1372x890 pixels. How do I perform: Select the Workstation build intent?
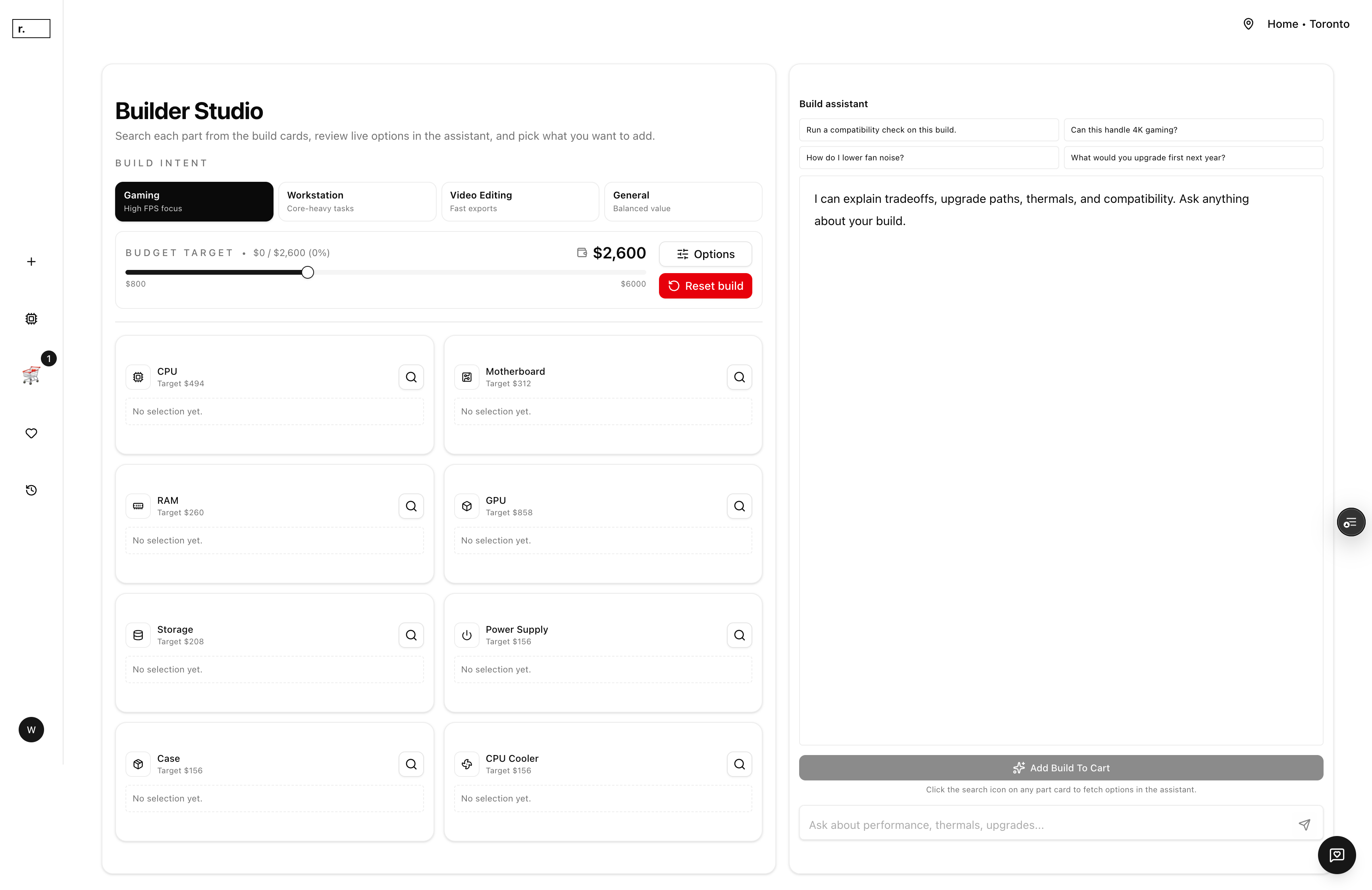(357, 201)
